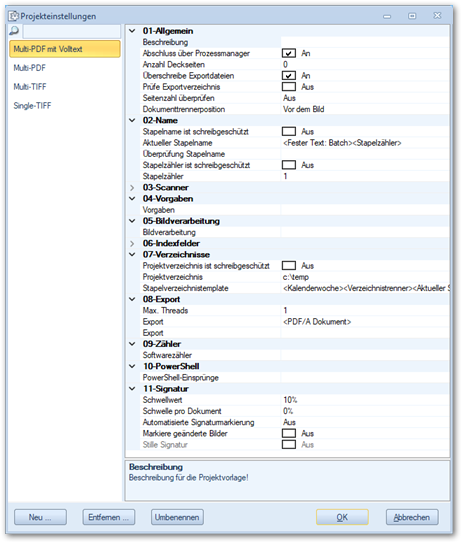Collapse the 07-Verzeichnisse section

(x=132, y=255)
